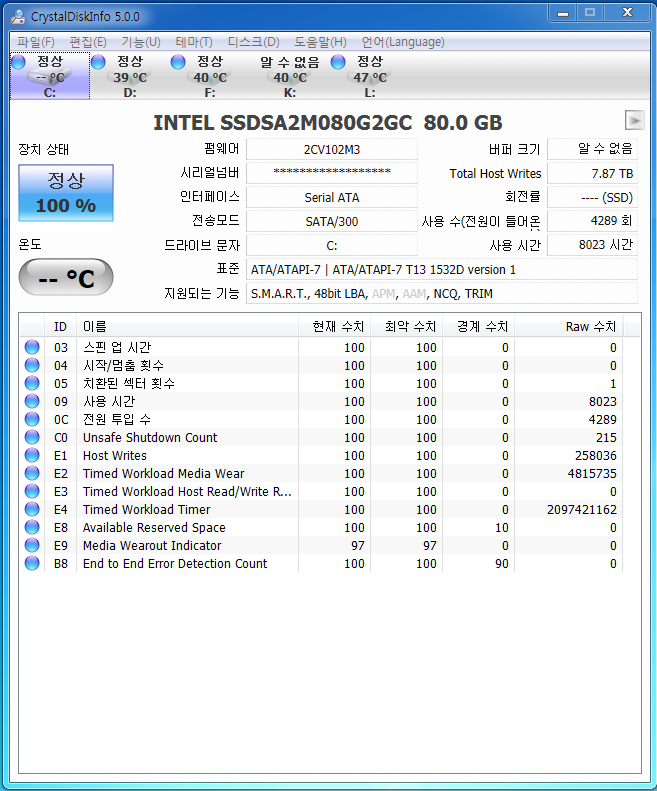Select the L: drive tab at 47 °C
The height and width of the screenshot is (791, 657).
coord(370,76)
